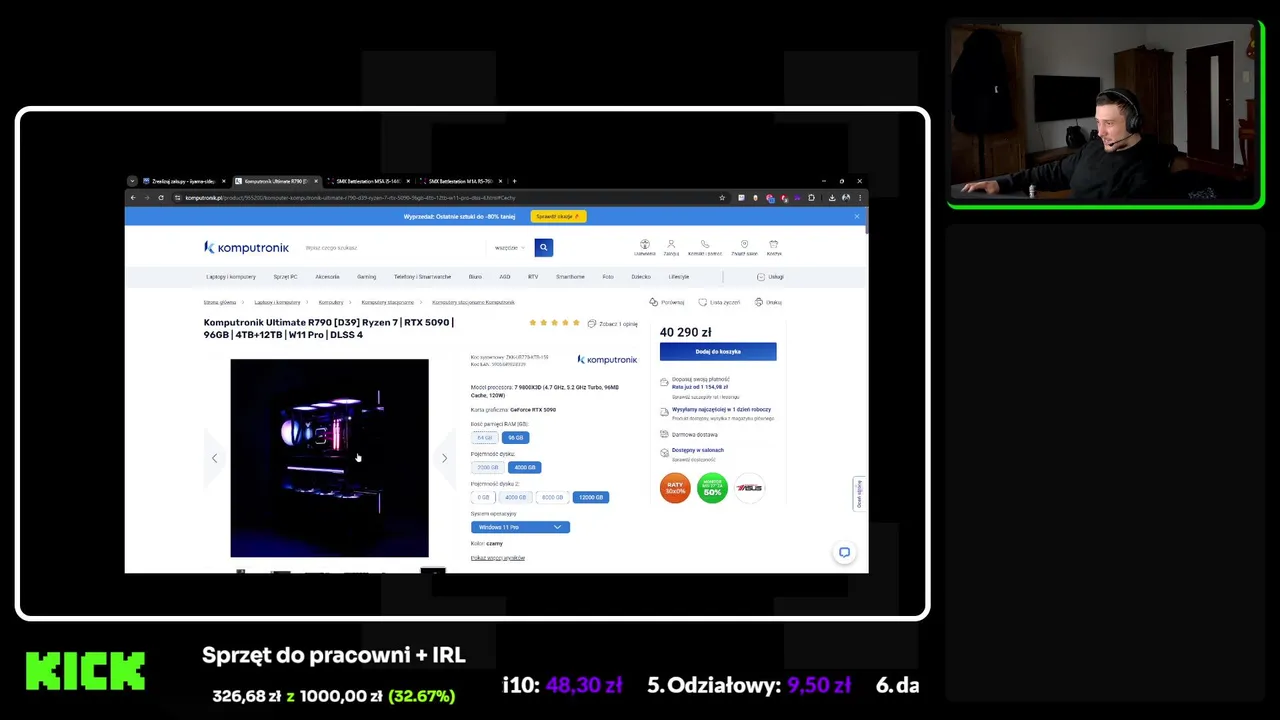The width and height of the screenshot is (1280, 720).
Task: Click the blue search magnifier button
Action: (x=543, y=247)
